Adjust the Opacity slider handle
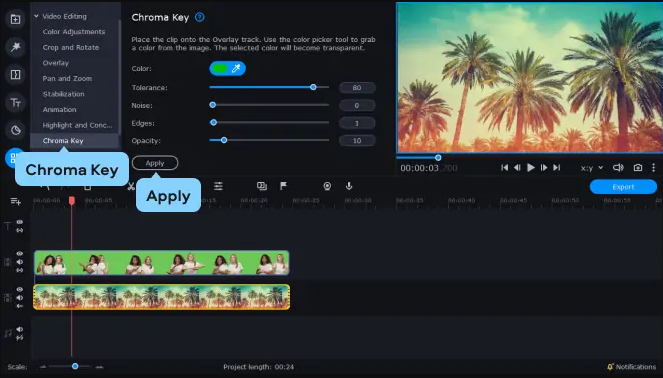The image size is (663, 378). tap(224, 140)
